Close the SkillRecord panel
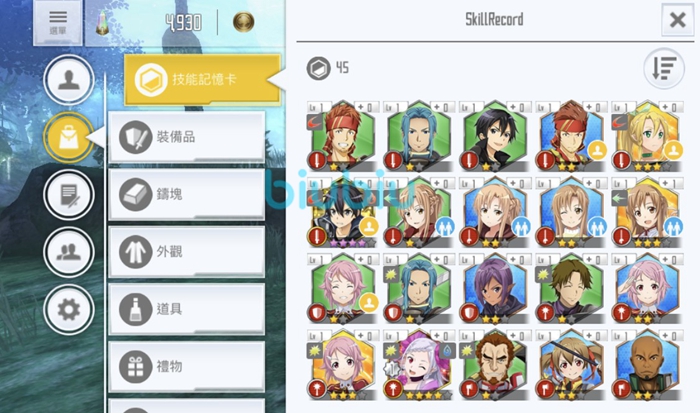700x413 pixels. click(x=678, y=20)
